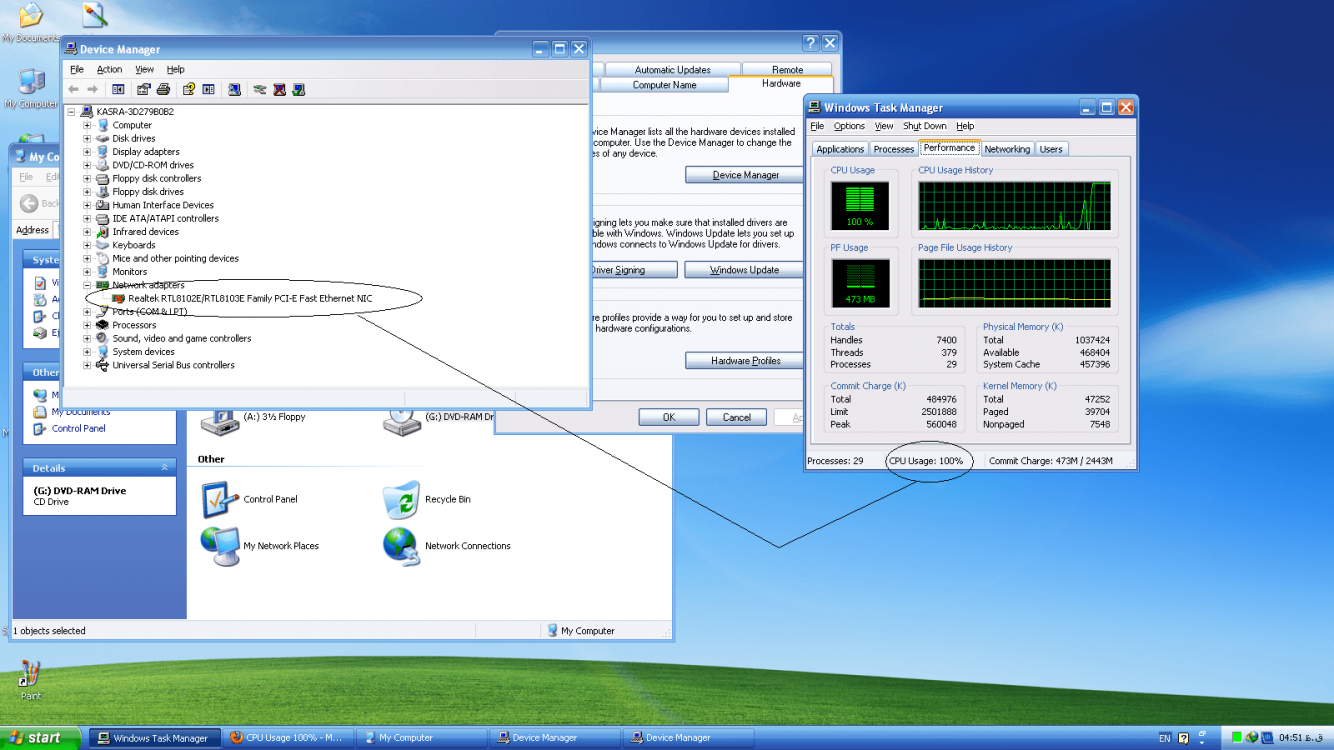This screenshot has height=750, width=1334.
Task: Select the Paint desktop shortcut
Action: [30, 680]
